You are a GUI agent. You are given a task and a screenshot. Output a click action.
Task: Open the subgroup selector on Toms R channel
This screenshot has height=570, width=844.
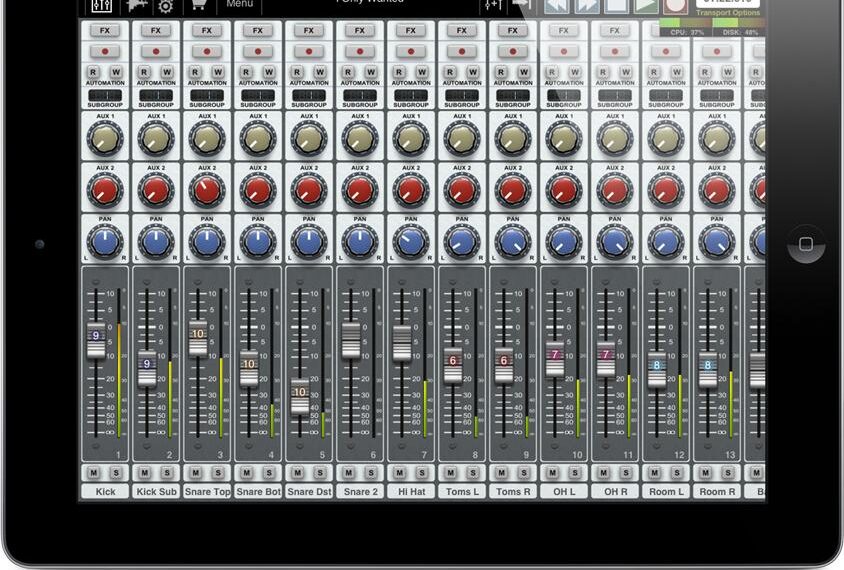pyautogui.click(x=513, y=96)
